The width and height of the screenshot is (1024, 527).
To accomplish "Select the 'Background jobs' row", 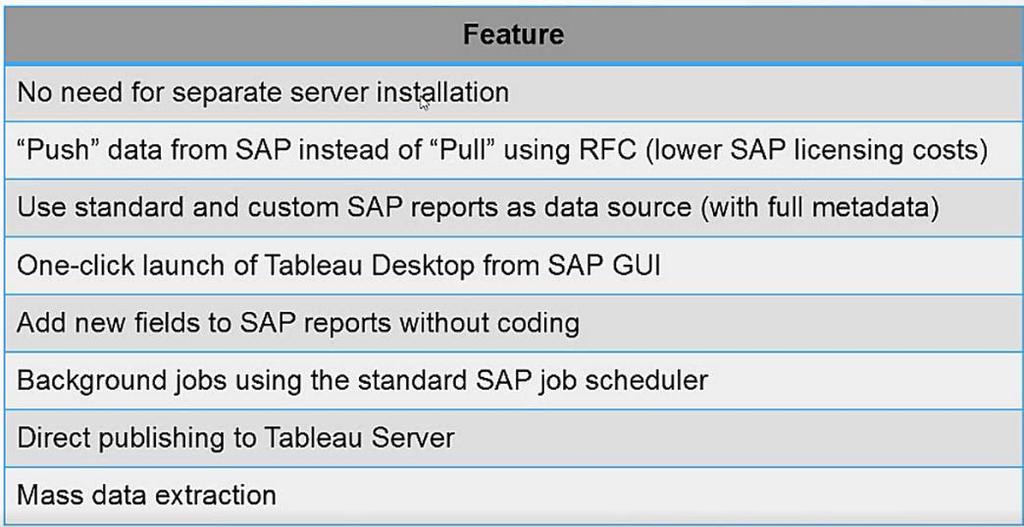I will 513,380.
